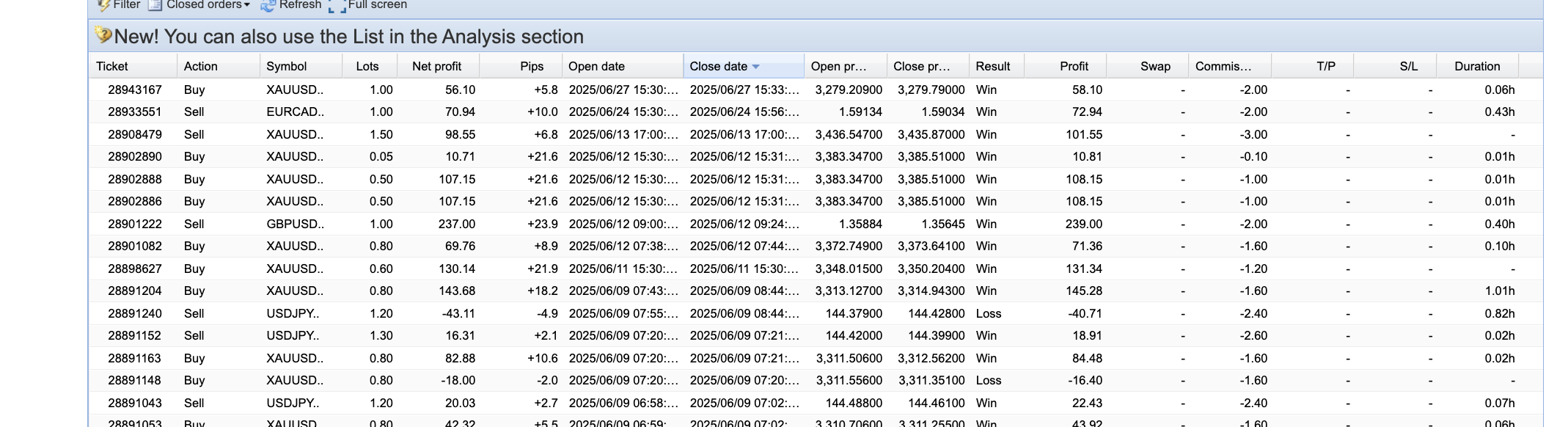Viewport: 1568px width, 427px height.
Task: Click the hint tag icon beside New!
Action: (103, 35)
